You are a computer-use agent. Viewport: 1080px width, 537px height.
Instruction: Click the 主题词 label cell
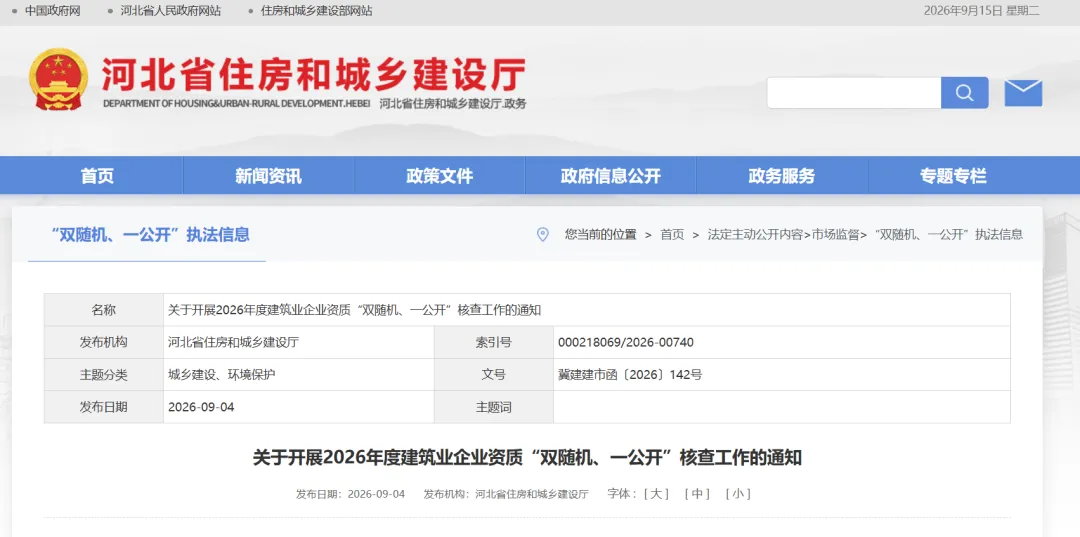(494, 407)
